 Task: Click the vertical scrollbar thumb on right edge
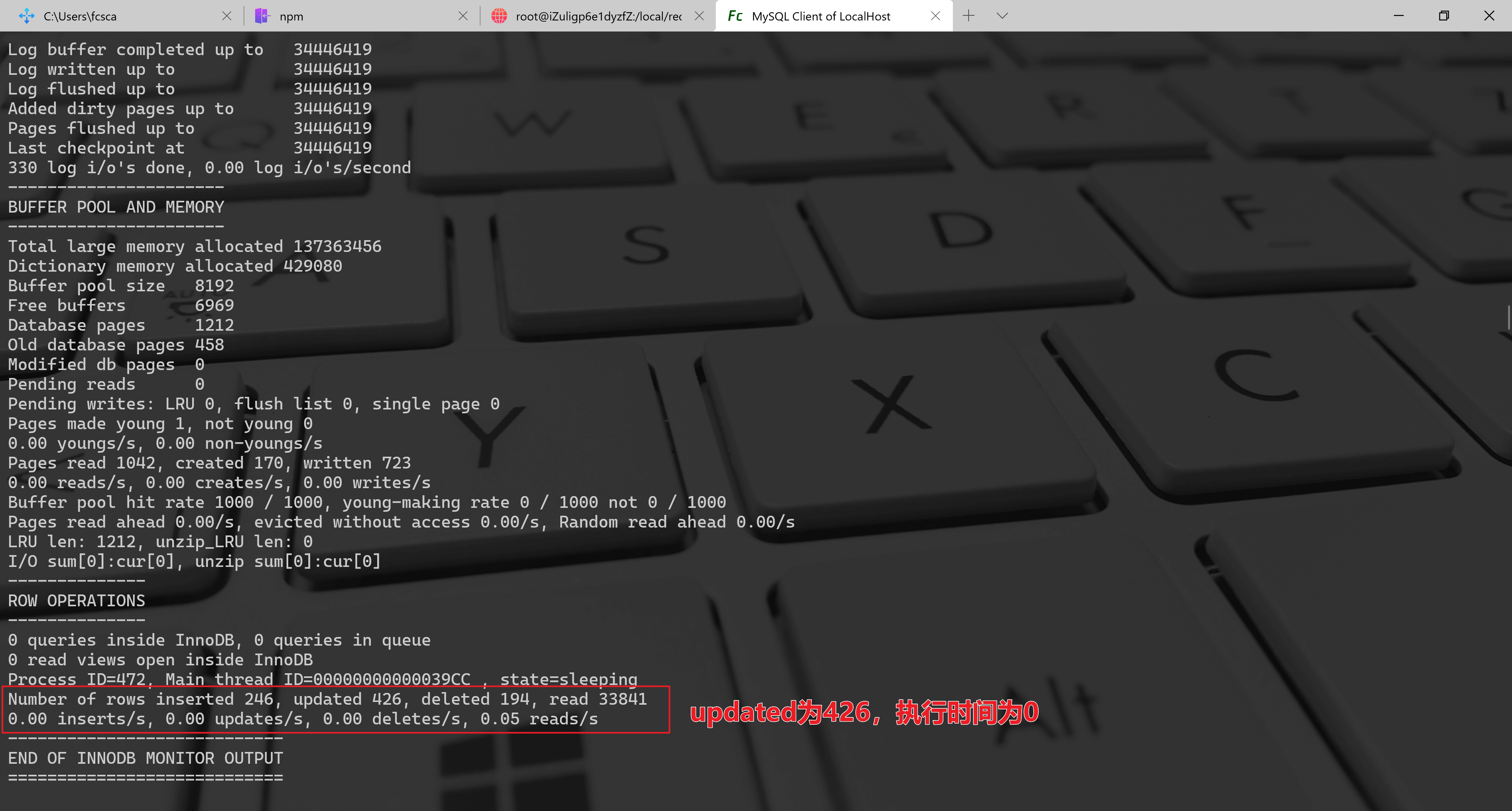[1509, 317]
